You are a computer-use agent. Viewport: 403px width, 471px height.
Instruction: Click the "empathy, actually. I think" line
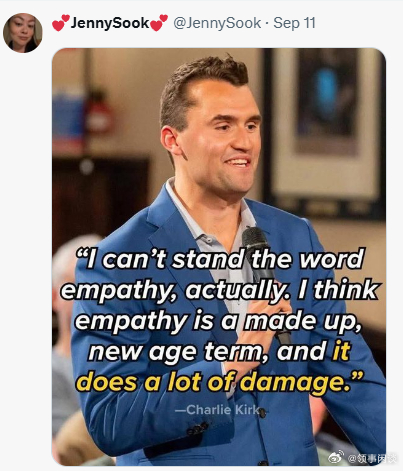[219, 289]
